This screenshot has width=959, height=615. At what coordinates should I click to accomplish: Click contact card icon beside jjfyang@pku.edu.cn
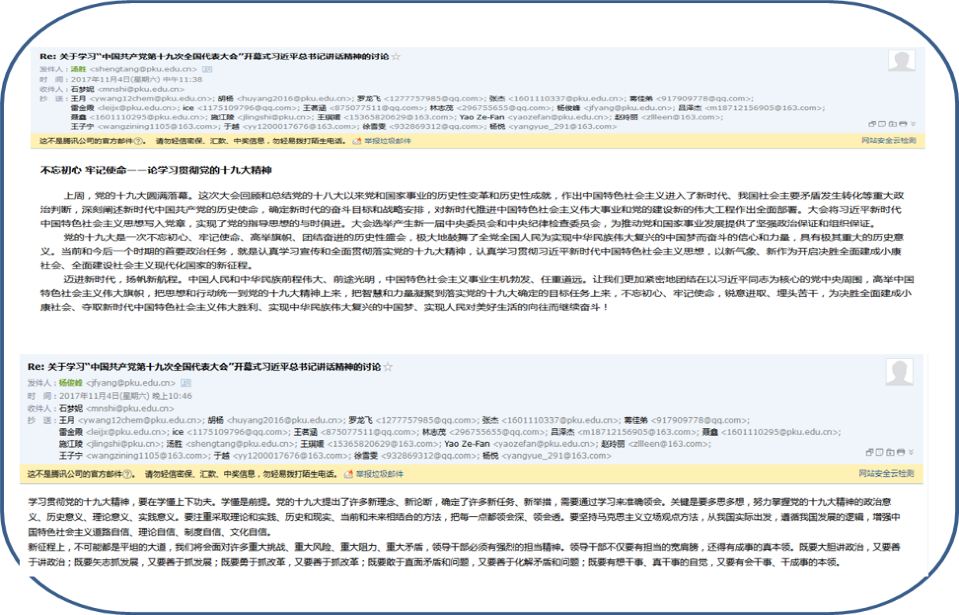[186, 382]
